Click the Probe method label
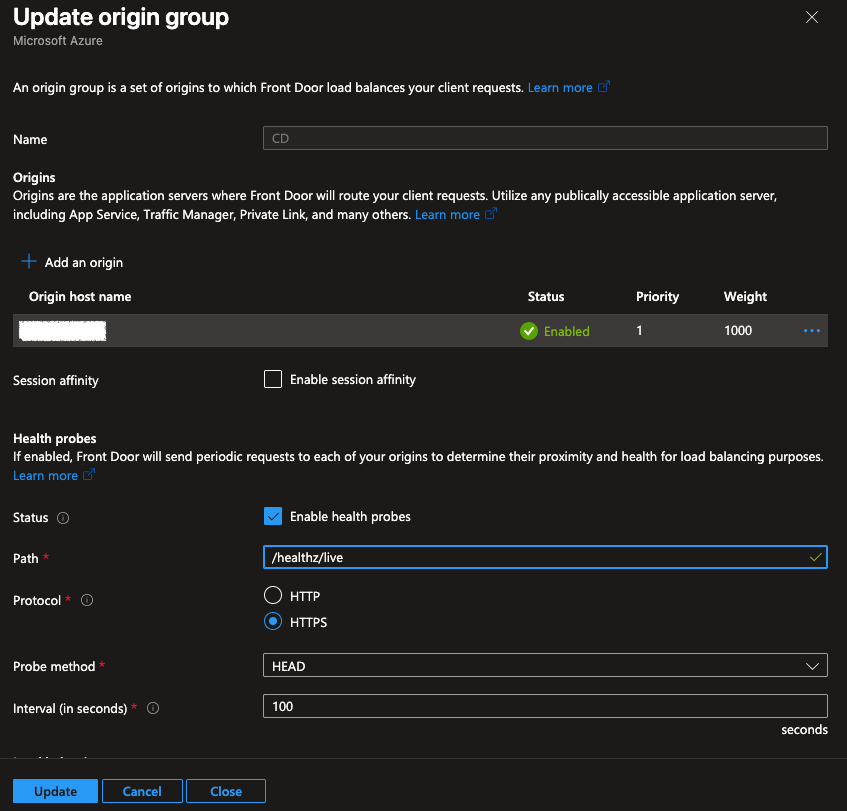The width and height of the screenshot is (847, 811). coord(54,667)
